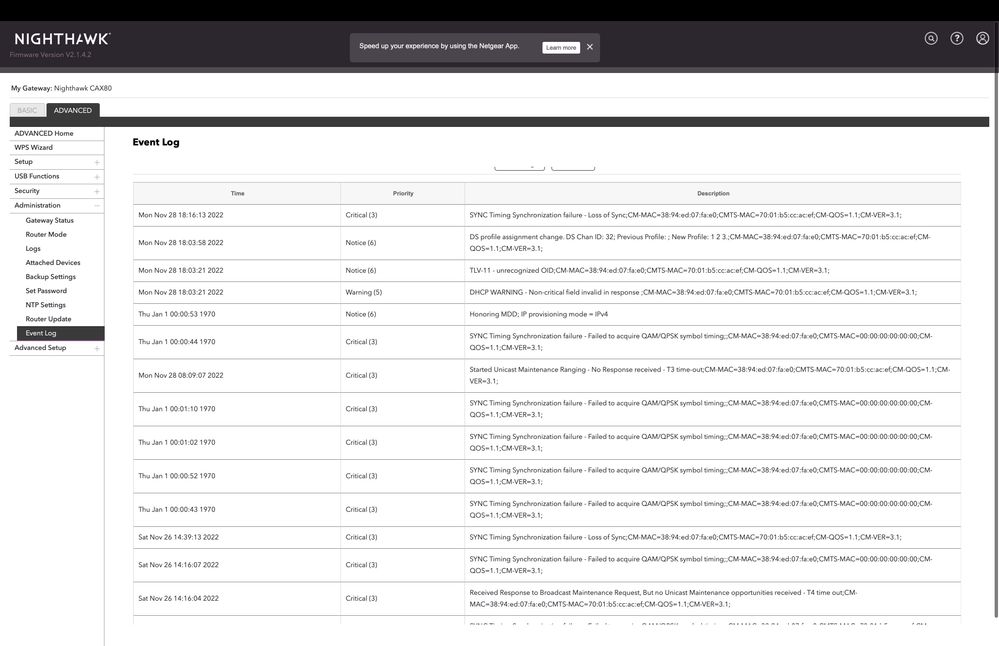Click the Nighthawk logo
Screen dimensions: 999x646
[x=62, y=39]
